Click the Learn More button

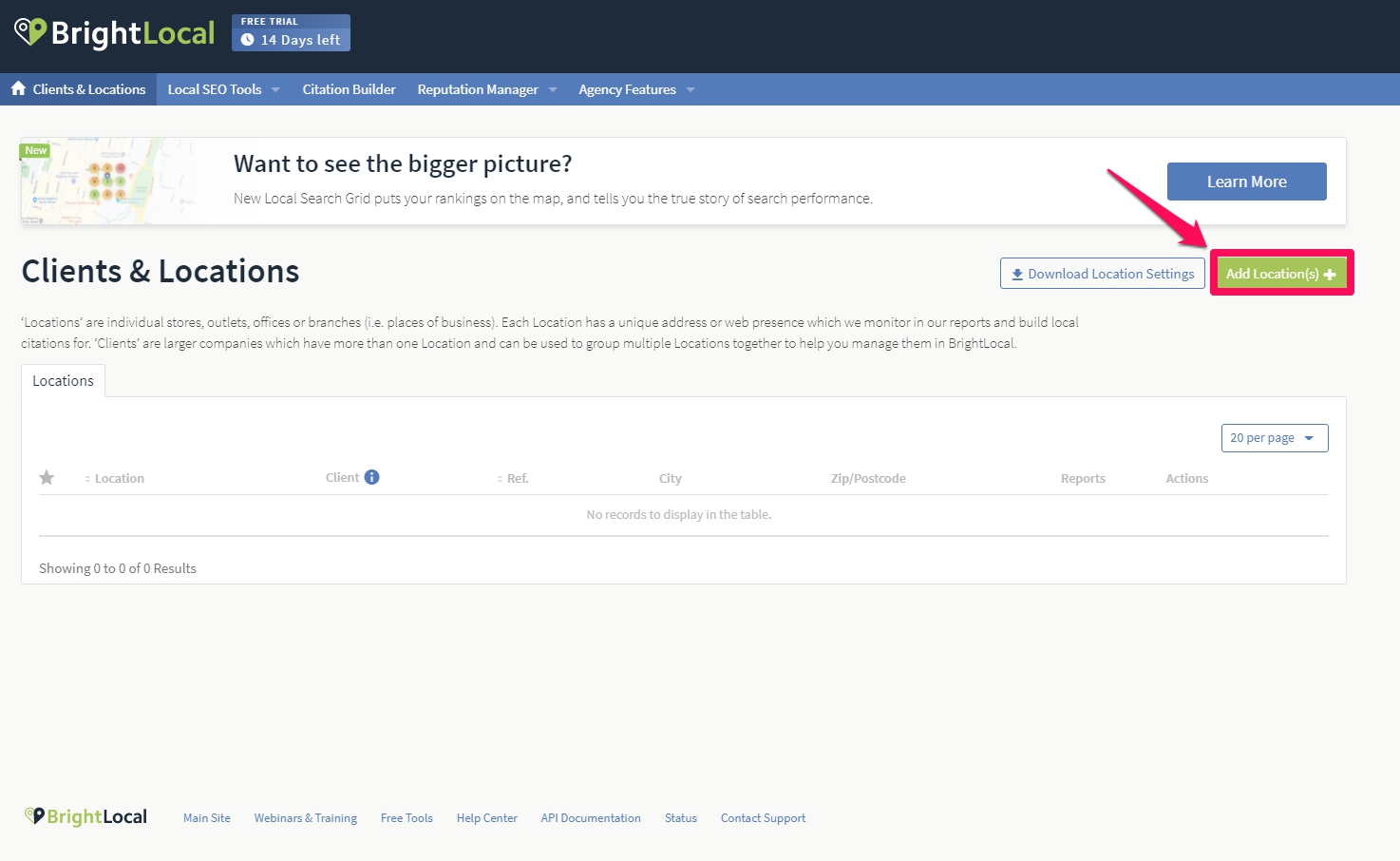pyautogui.click(x=1246, y=182)
